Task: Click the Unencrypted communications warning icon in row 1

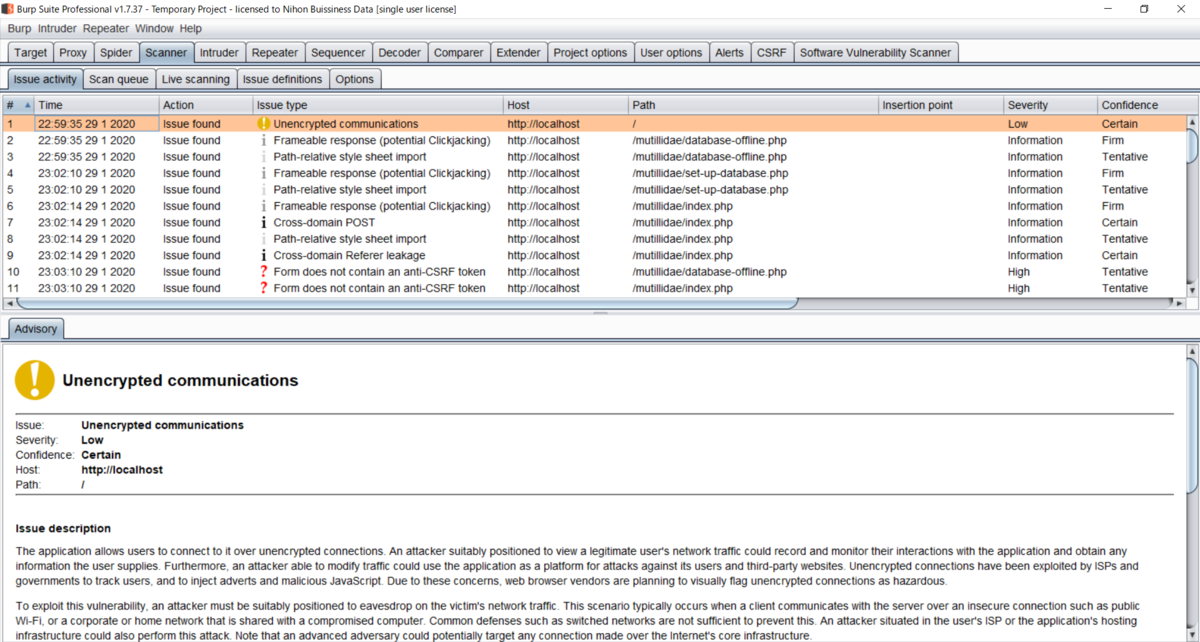Action: point(264,124)
